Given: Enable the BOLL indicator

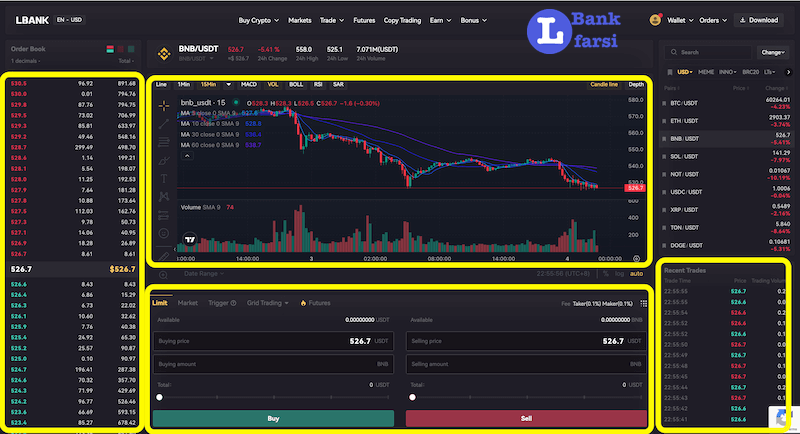Looking at the screenshot, I should pos(296,84).
